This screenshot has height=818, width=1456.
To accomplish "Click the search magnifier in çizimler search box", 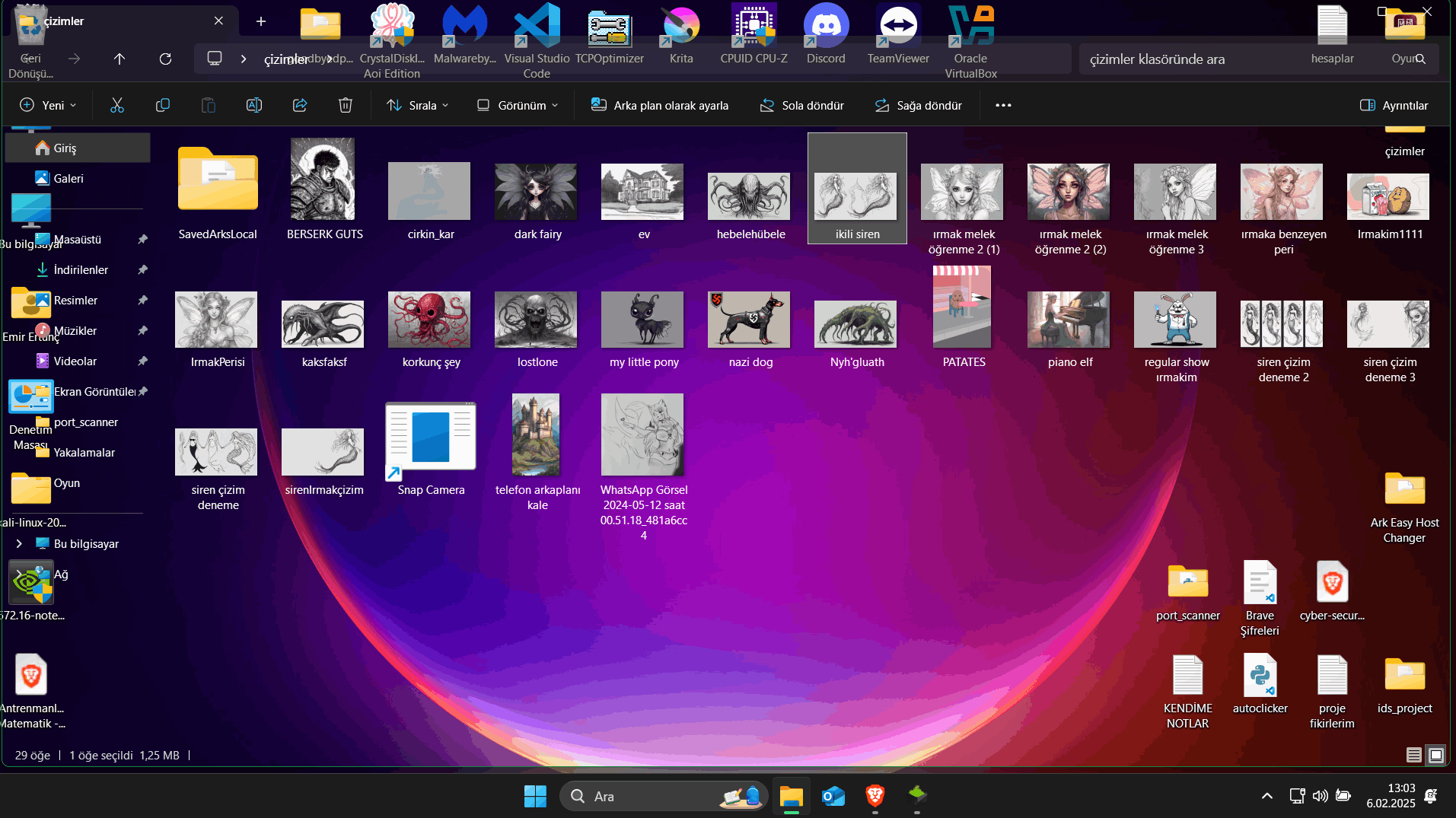I will click(1420, 59).
